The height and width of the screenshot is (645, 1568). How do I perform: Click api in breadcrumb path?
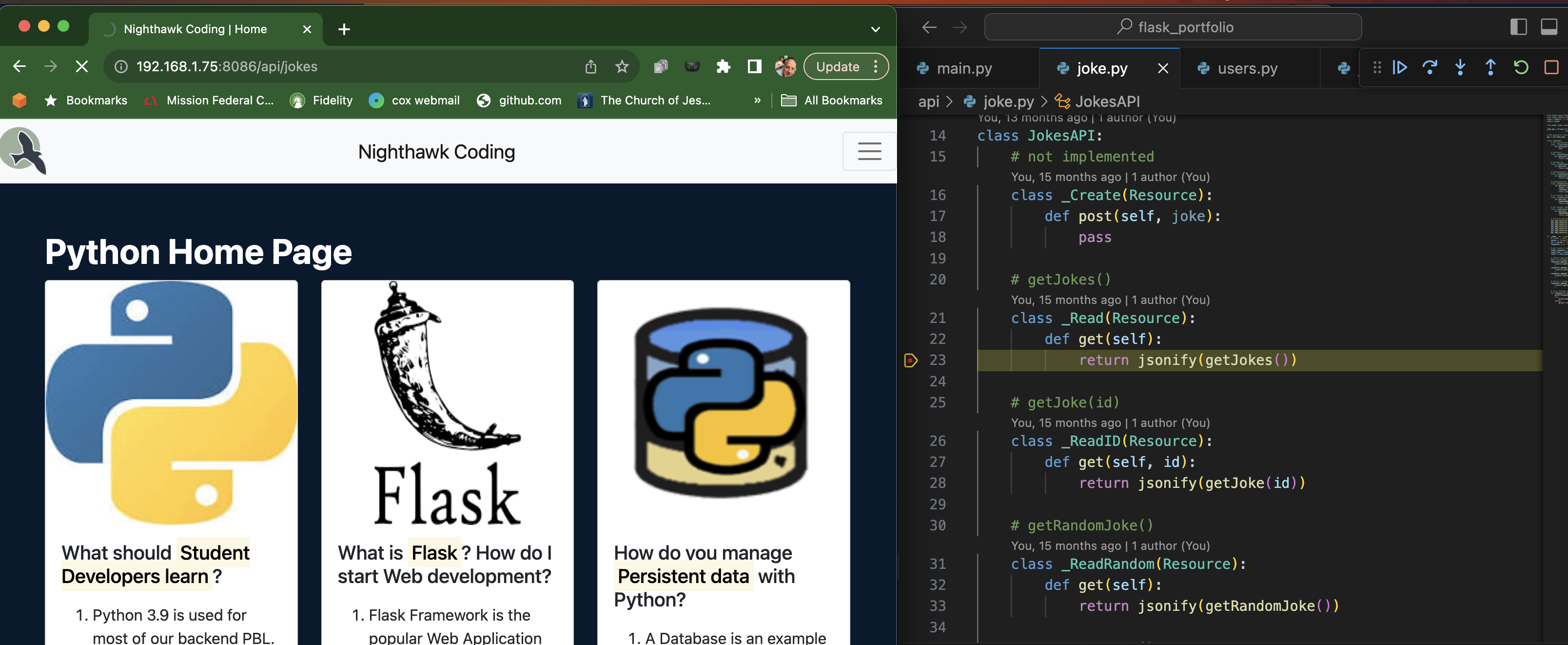[928, 101]
